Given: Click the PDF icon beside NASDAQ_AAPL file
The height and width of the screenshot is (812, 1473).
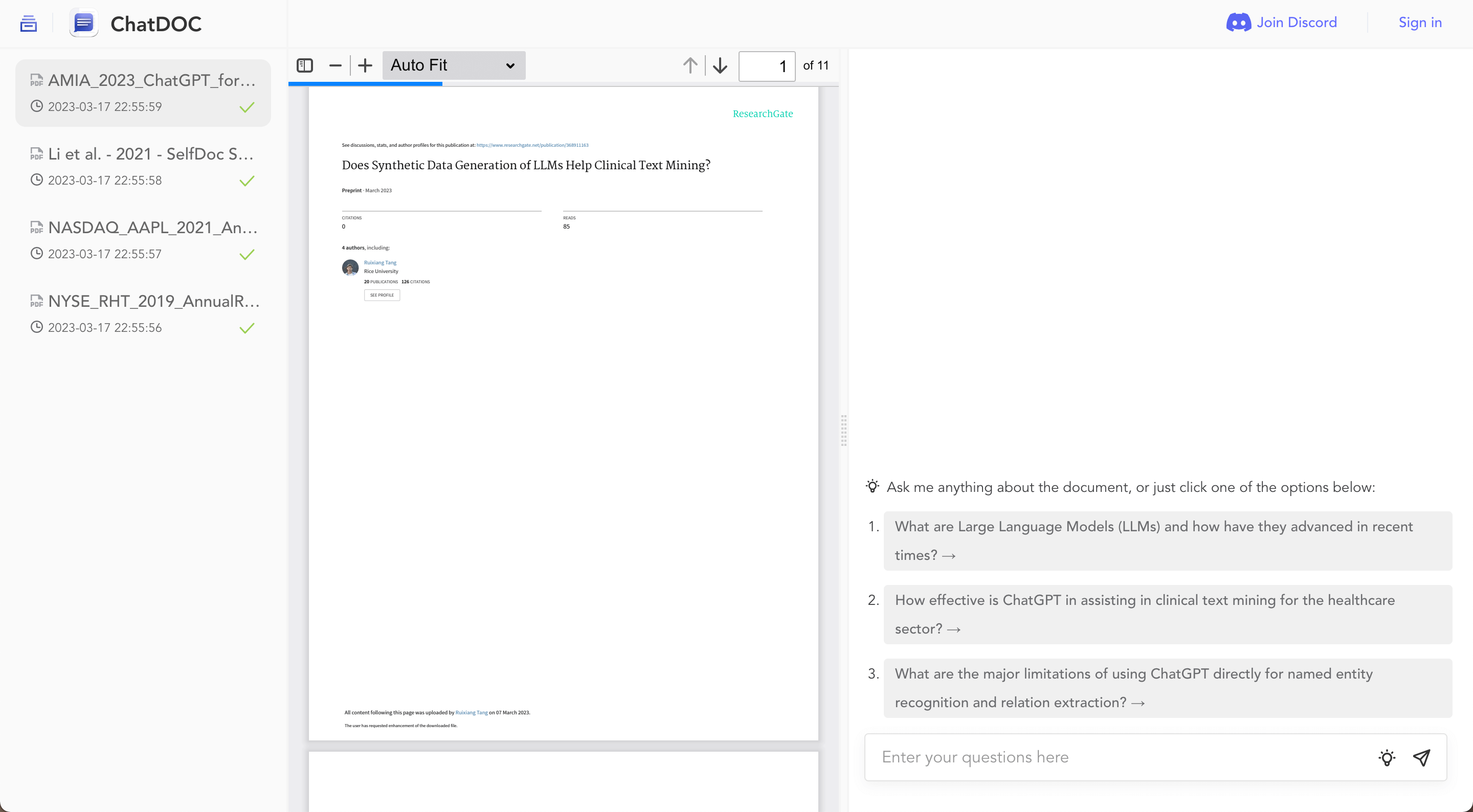Looking at the screenshot, I should click(37, 228).
